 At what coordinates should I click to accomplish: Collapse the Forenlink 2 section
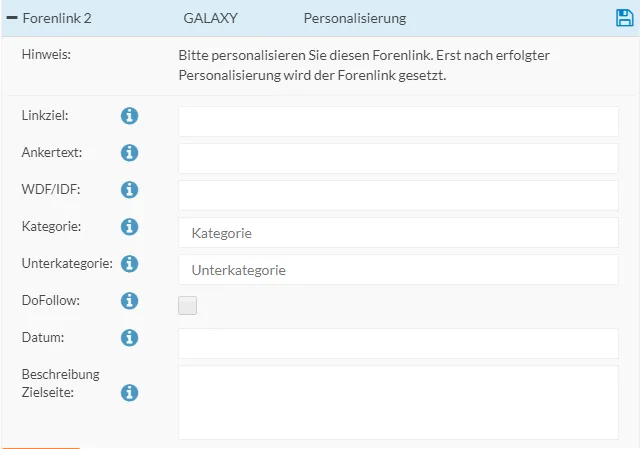pos(12,18)
